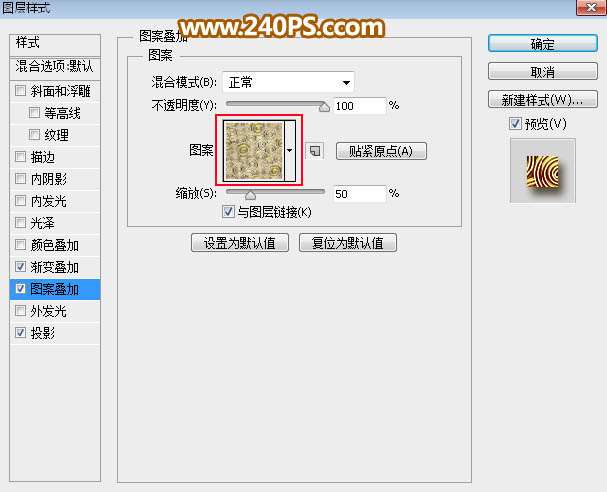Click the 设置为默认值 button

click(240, 243)
